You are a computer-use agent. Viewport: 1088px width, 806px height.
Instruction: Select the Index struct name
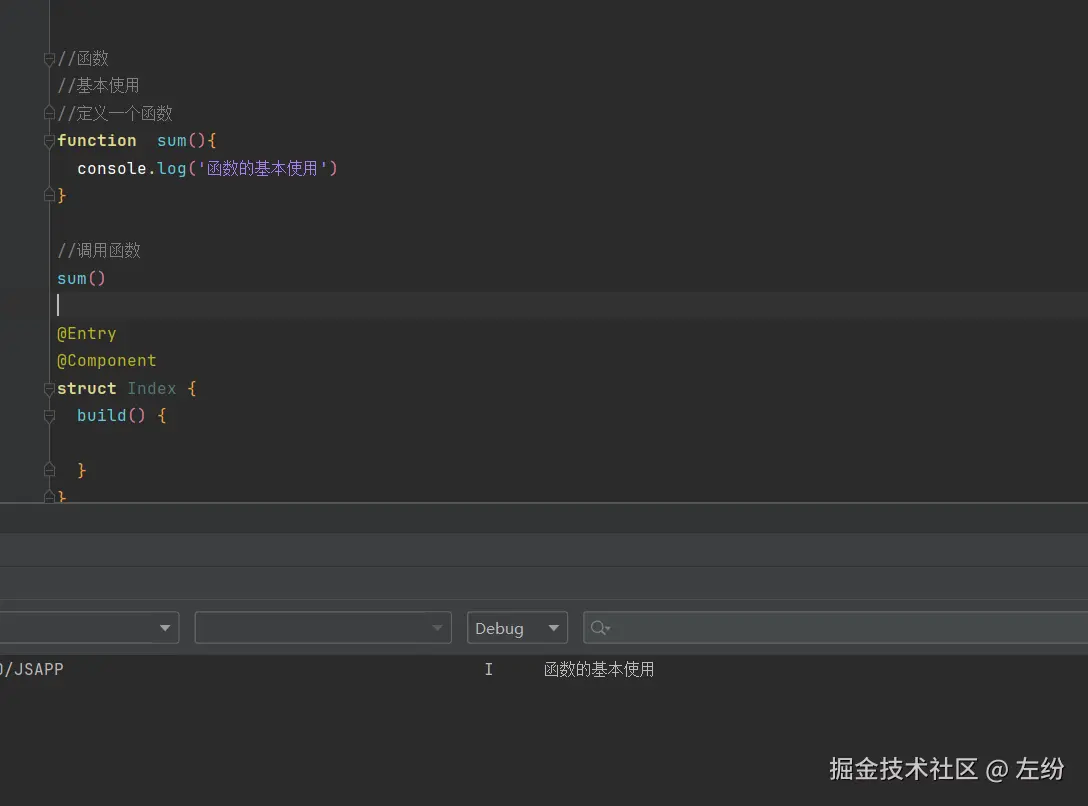151,388
